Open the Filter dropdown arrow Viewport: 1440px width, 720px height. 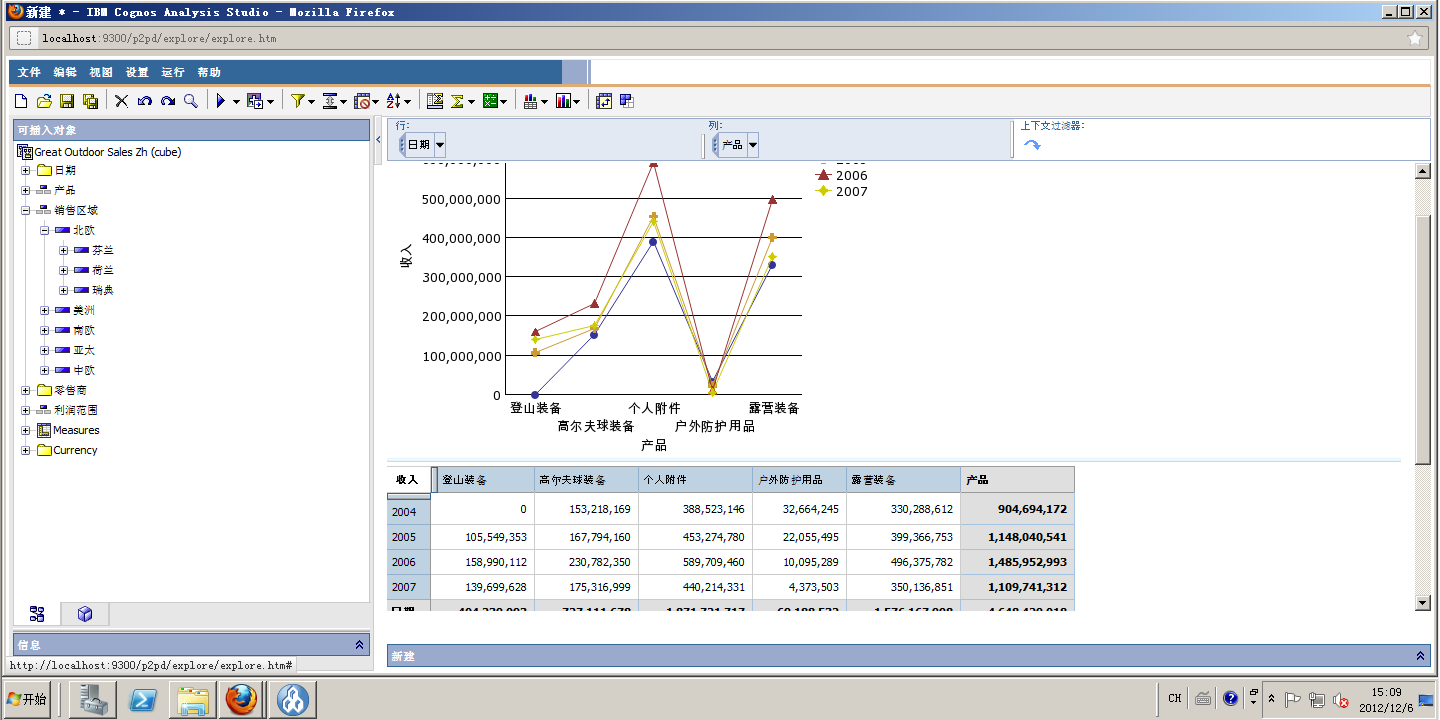coord(311,102)
